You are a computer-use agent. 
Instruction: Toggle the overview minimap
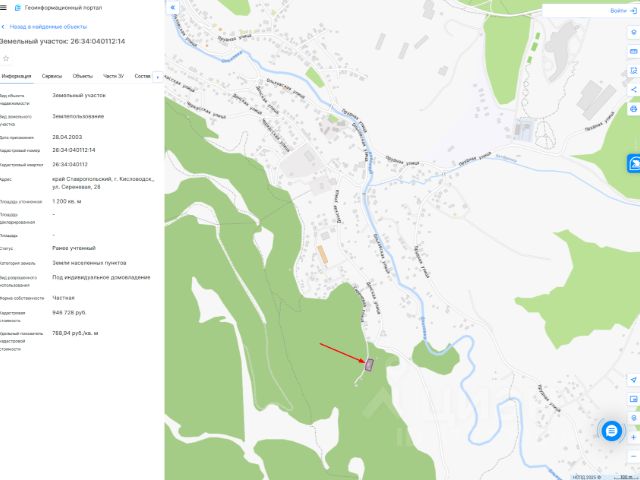(633, 399)
